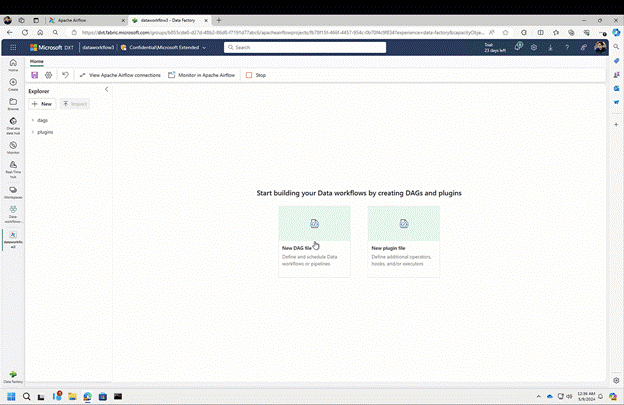Open Copilot icon in Edge sidebar
This screenshot has height=405, width=624.
pos(616,32)
